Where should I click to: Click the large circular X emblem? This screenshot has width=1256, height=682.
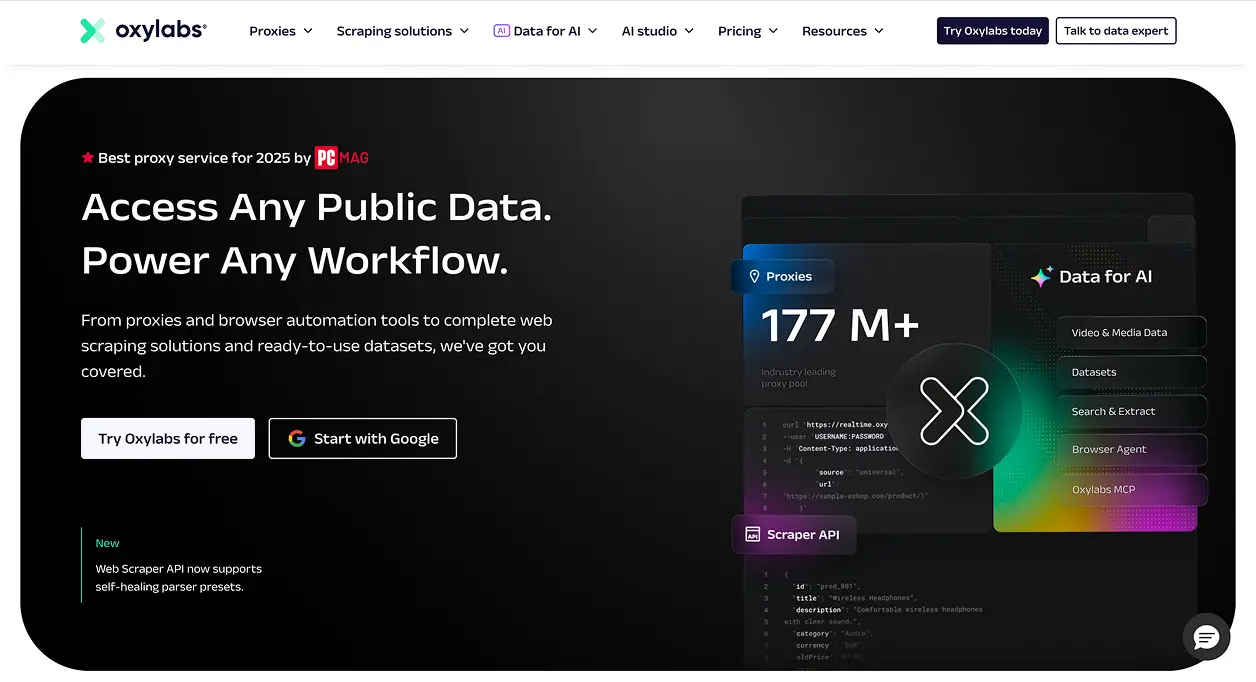(x=953, y=411)
